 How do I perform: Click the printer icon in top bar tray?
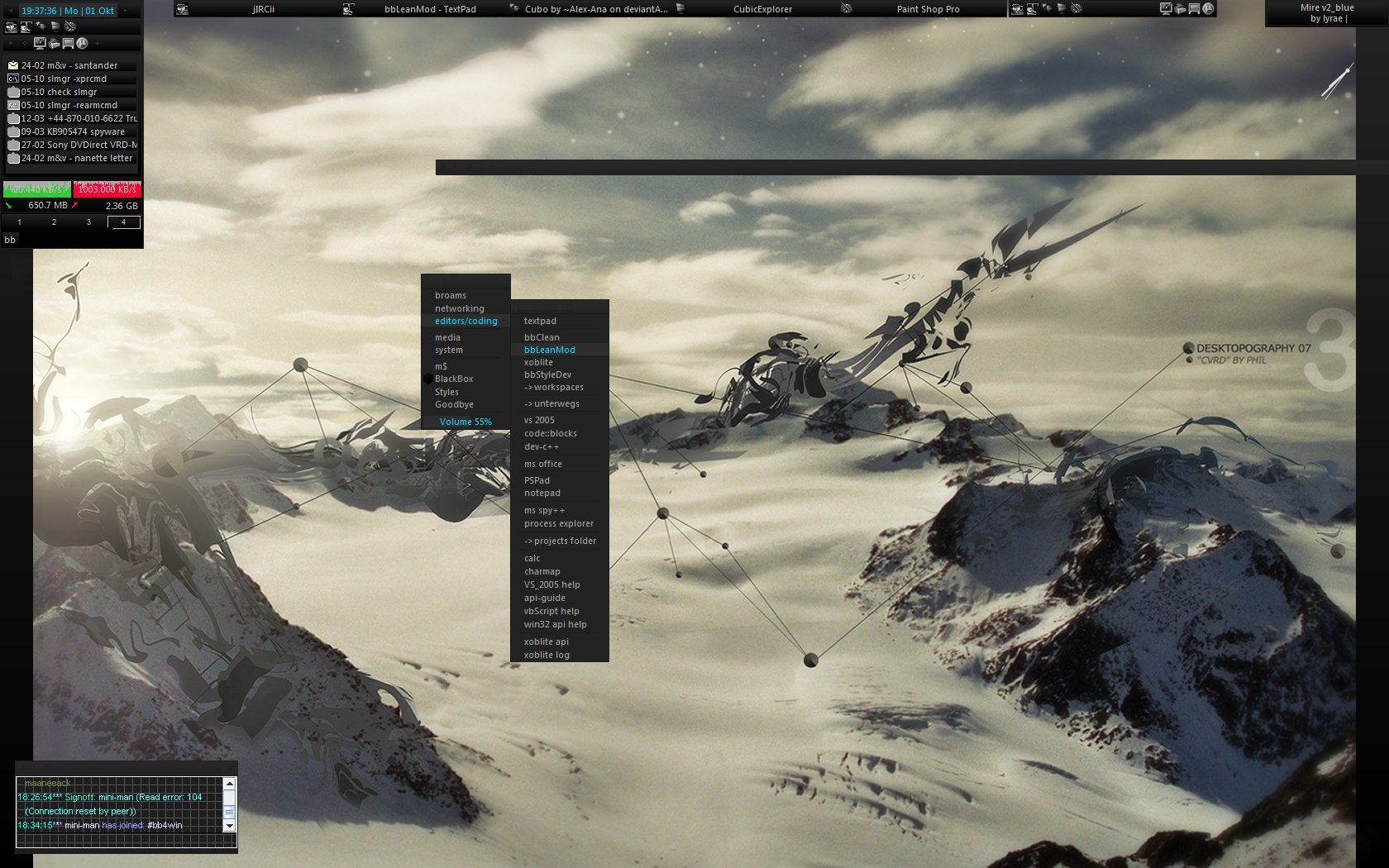pos(1180,9)
